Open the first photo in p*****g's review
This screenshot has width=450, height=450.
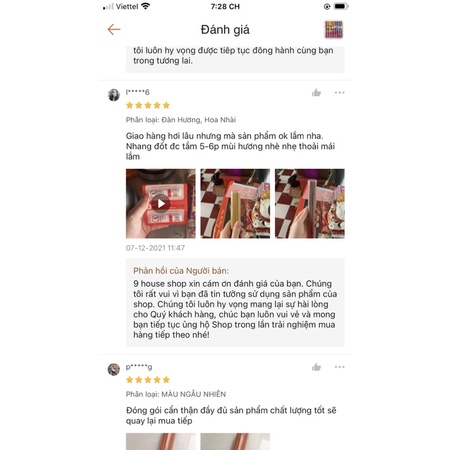pos(161,441)
